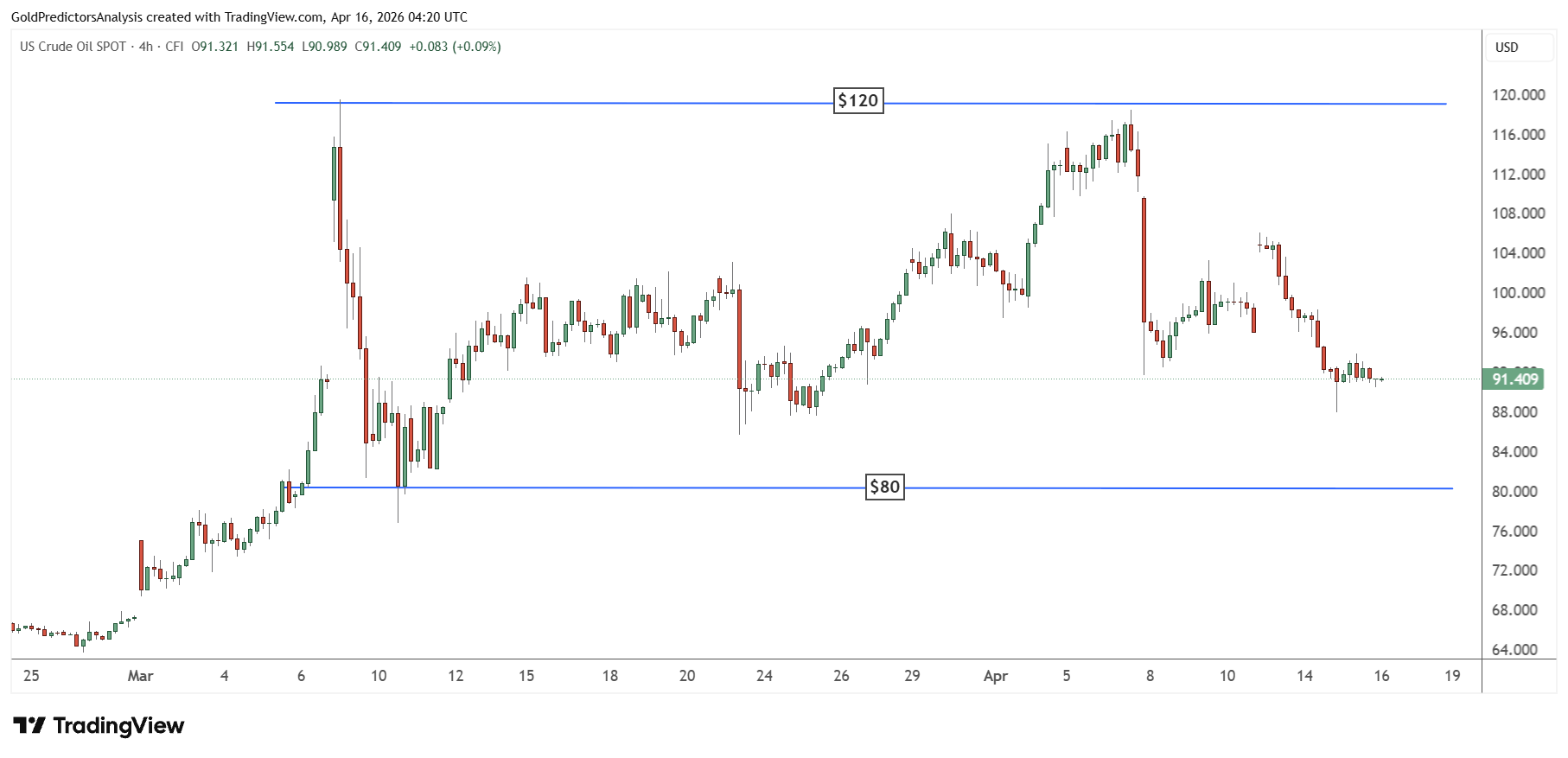Click the TradingView logo
This screenshot has width=1568, height=758.
(99, 725)
